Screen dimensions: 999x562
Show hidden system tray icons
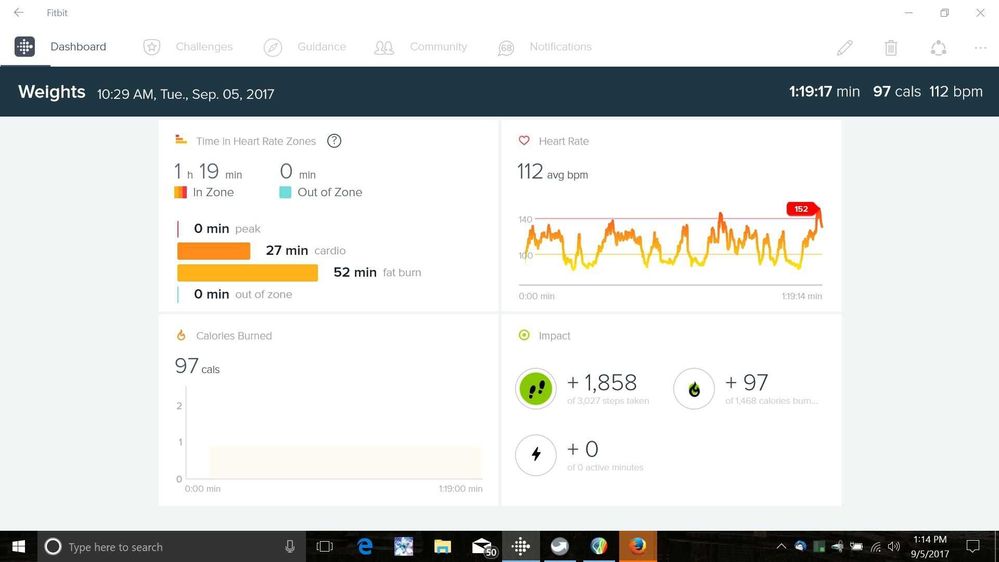pos(780,547)
